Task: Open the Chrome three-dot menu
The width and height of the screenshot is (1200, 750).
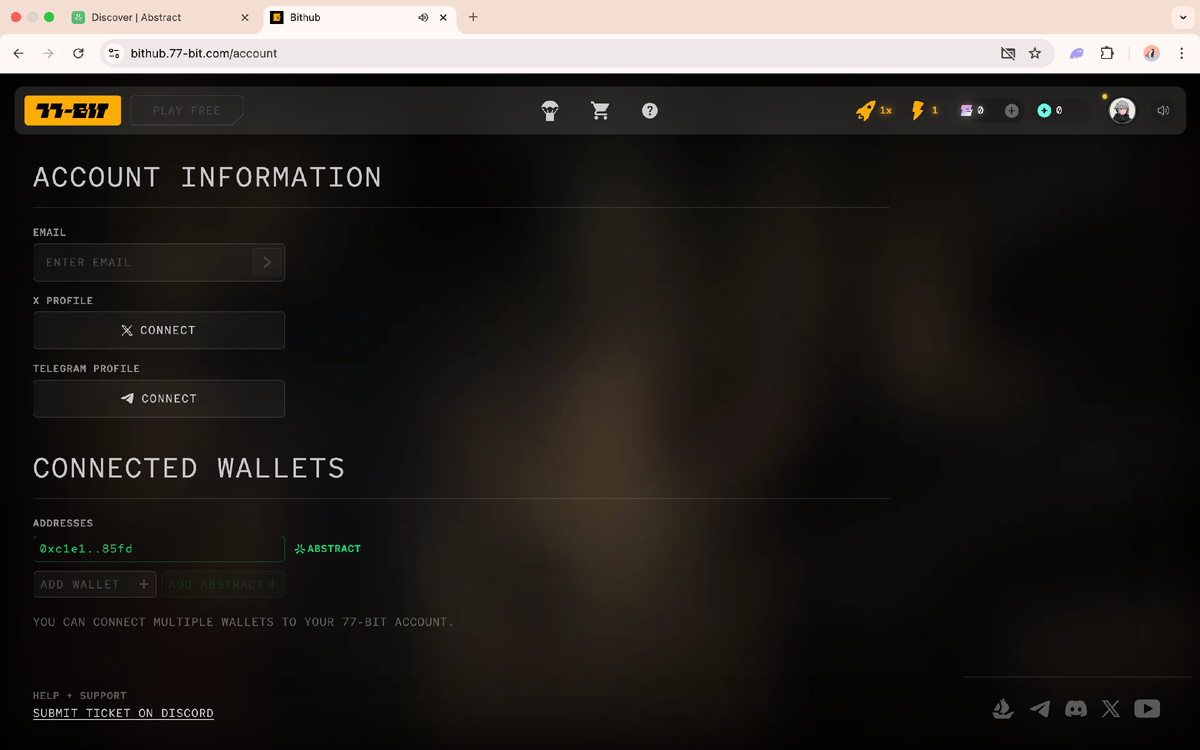Action: click(1181, 53)
